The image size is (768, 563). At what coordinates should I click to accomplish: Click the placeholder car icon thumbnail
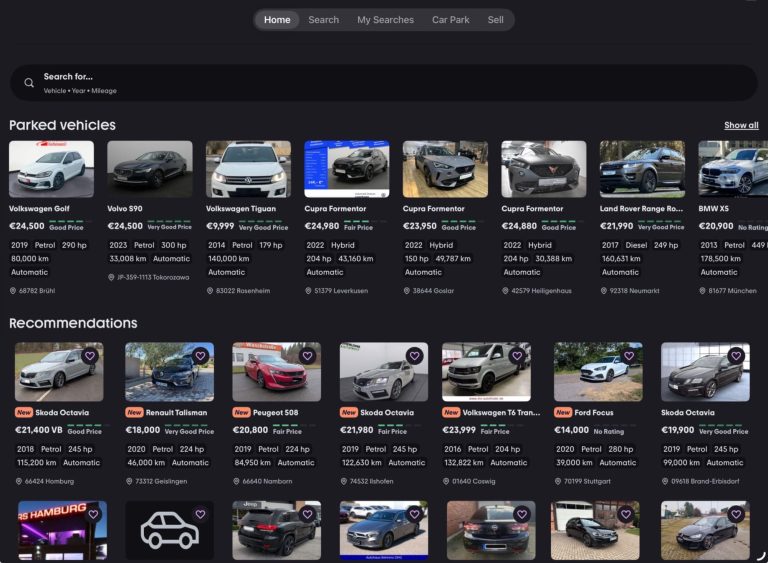[x=169, y=530]
